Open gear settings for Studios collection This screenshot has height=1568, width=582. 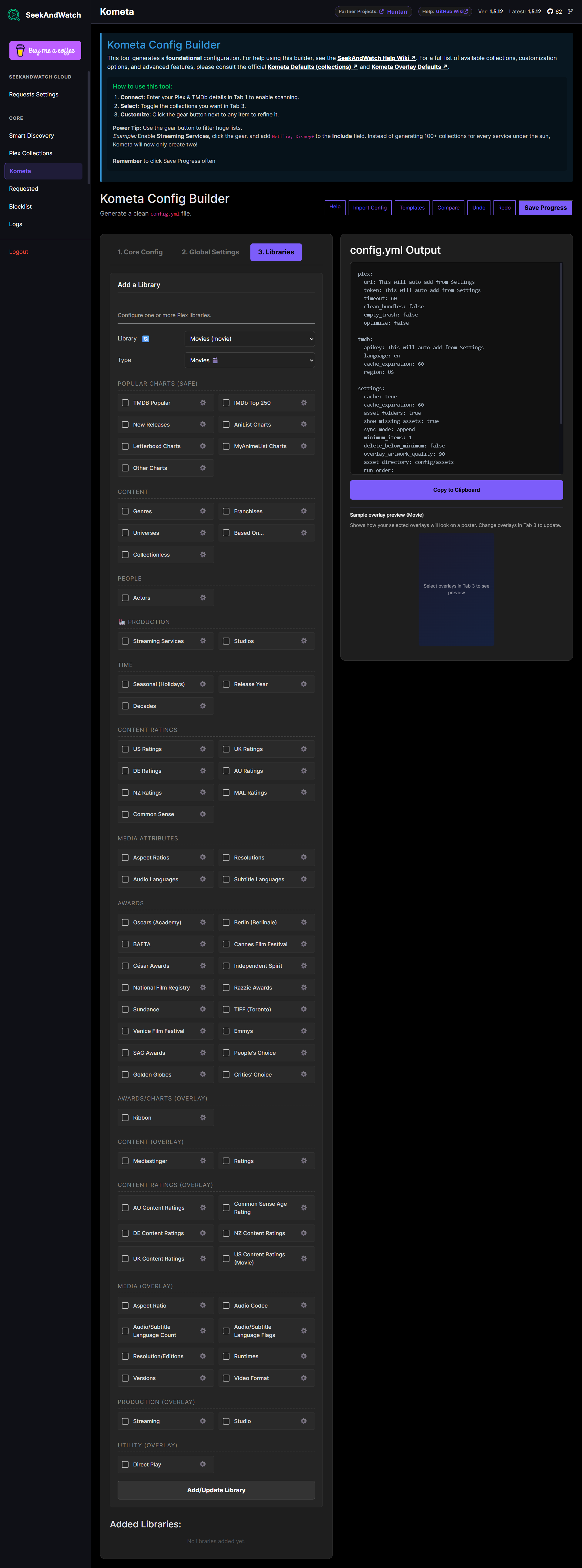(304, 641)
